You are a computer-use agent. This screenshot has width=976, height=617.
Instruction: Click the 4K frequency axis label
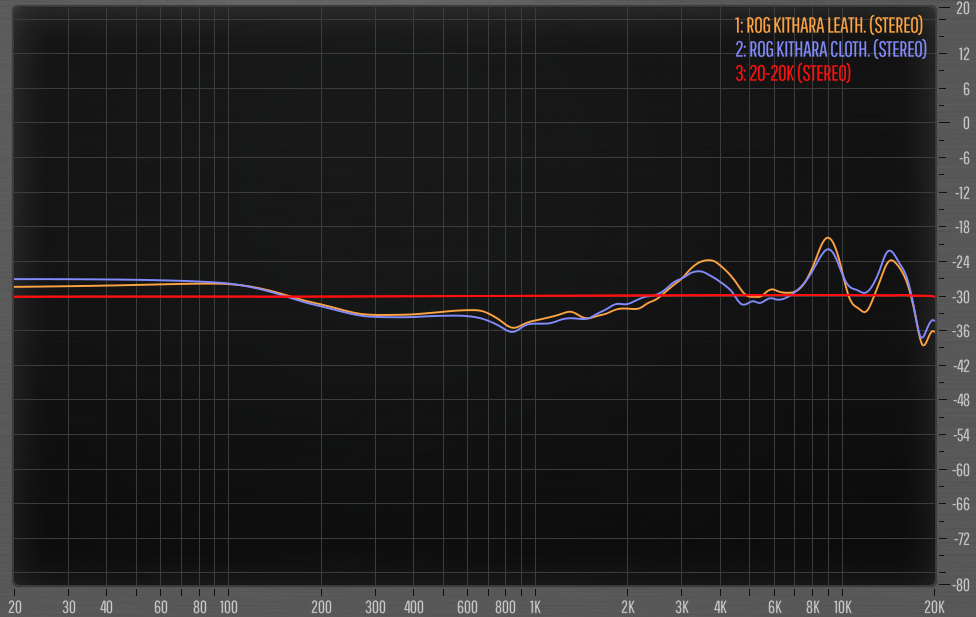[x=719, y=607]
